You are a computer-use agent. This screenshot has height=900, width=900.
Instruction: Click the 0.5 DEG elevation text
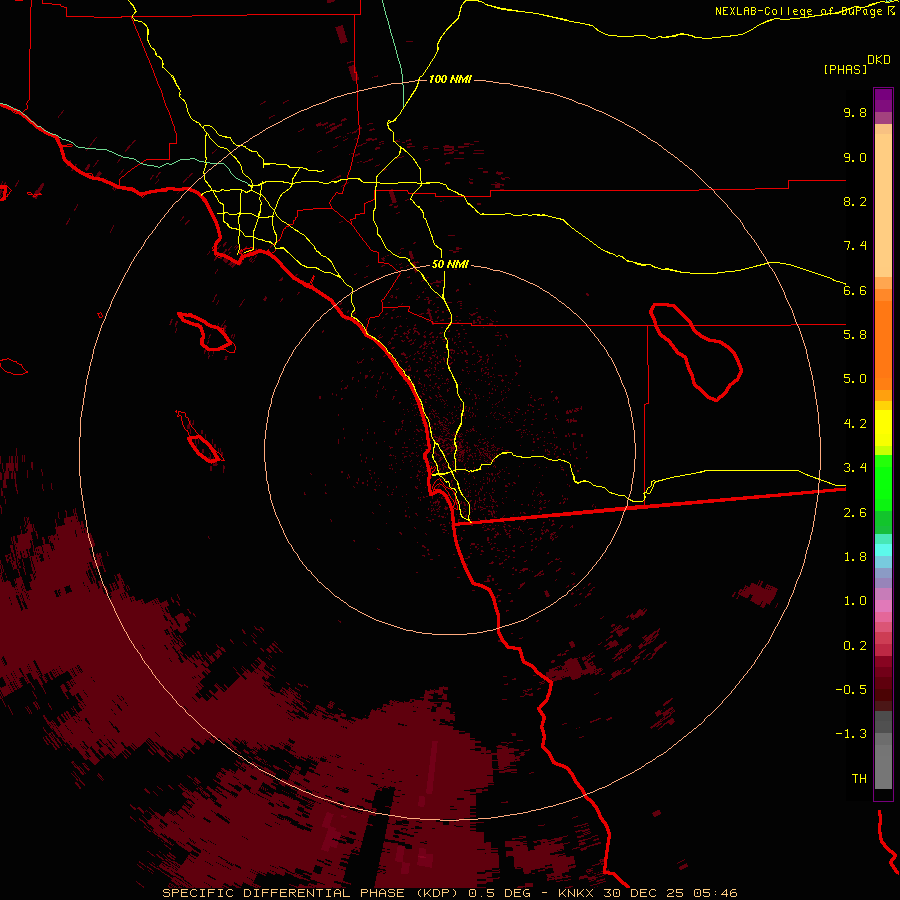[499, 893]
